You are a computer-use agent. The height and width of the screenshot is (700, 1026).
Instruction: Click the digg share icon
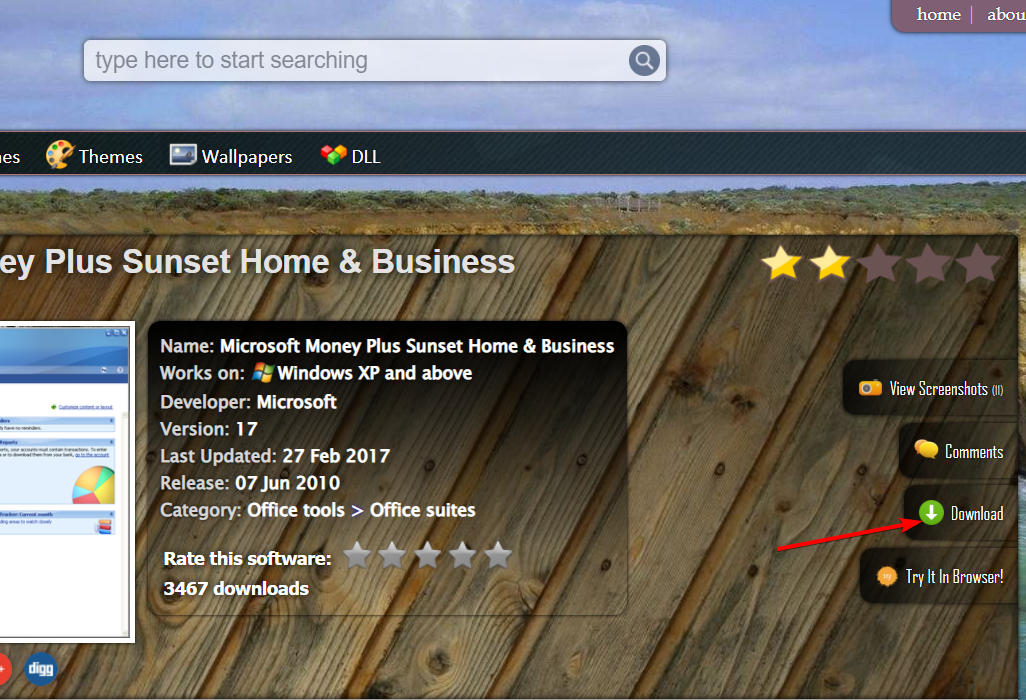pos(41,669)
